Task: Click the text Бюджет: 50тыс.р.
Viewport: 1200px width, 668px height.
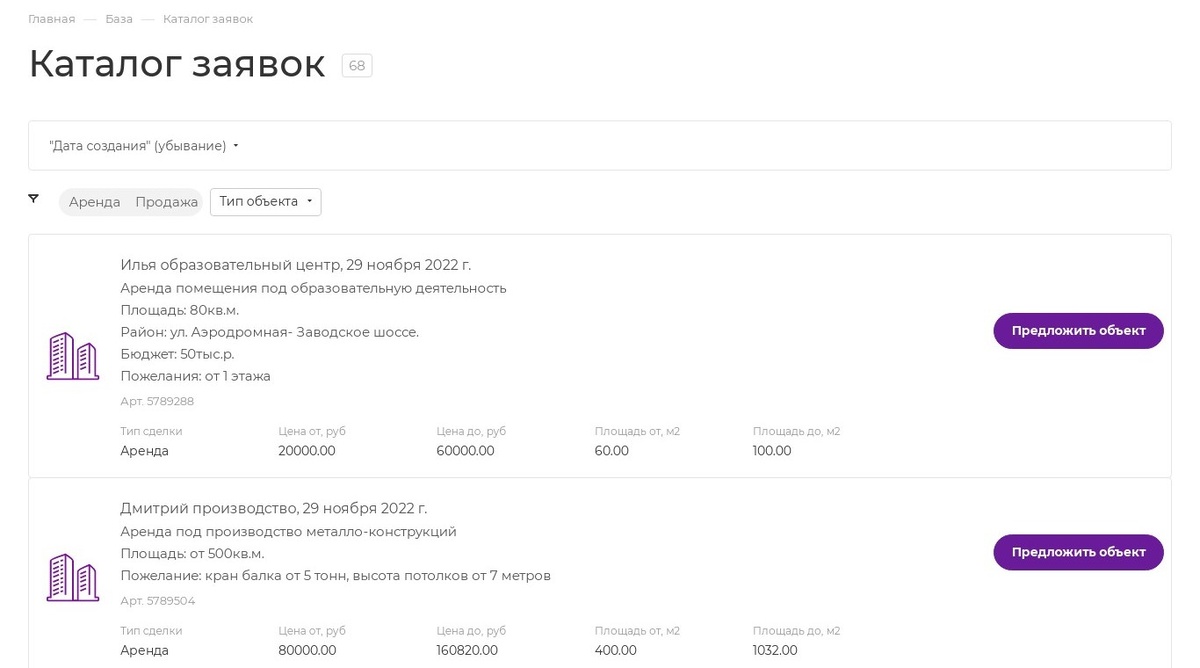Action: [177, 354]
